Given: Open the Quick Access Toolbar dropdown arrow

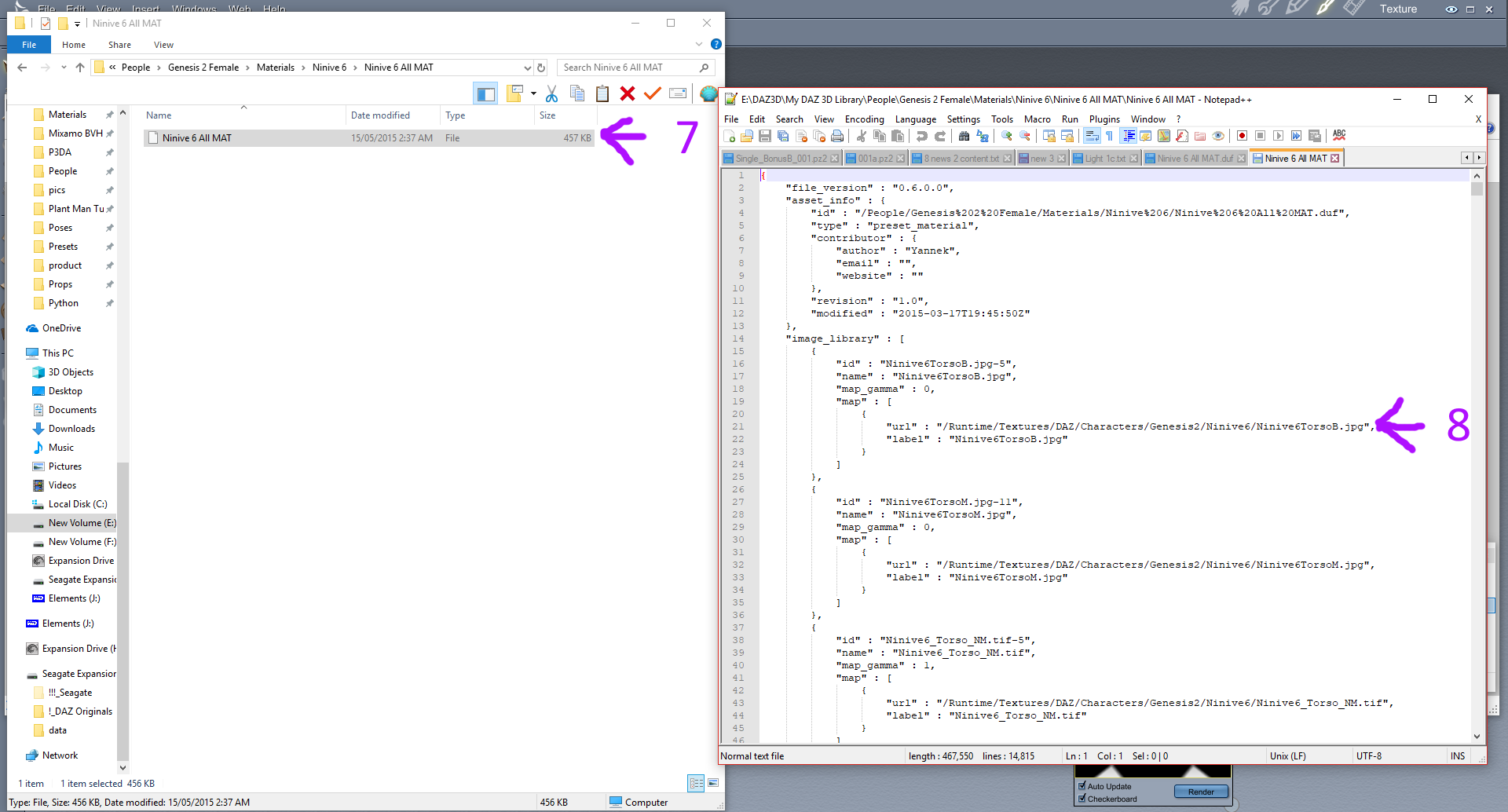Looking at the screenshot, I should pos(77,24).
